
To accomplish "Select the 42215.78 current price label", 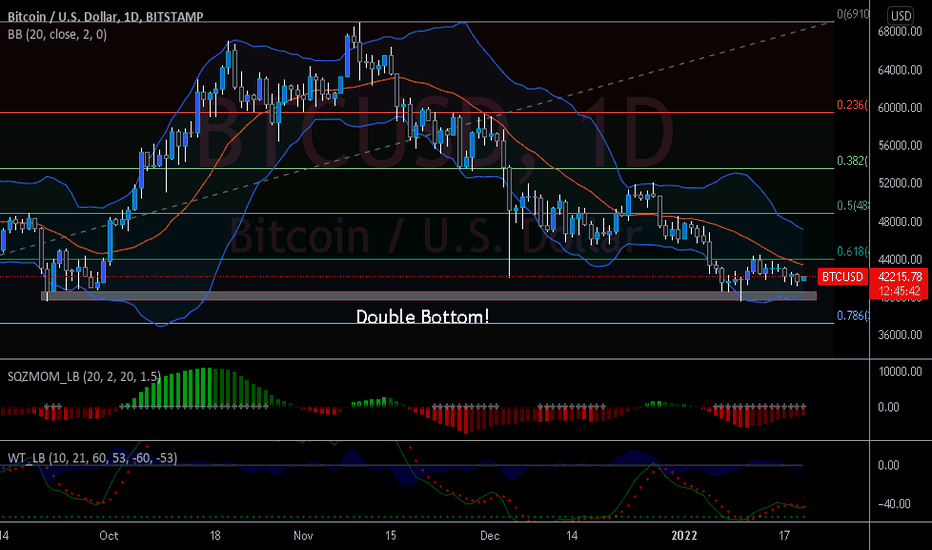I will click(900, 276).
